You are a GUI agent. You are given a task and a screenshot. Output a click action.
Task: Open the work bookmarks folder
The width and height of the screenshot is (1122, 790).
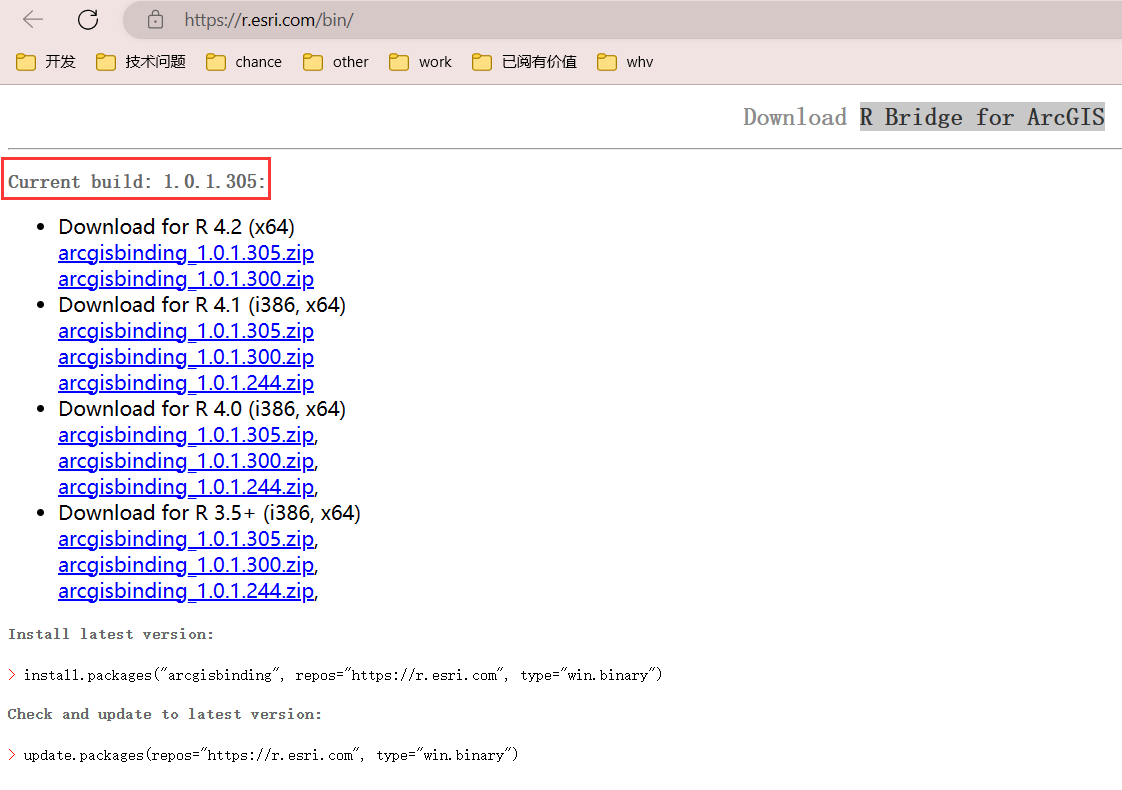421,62
